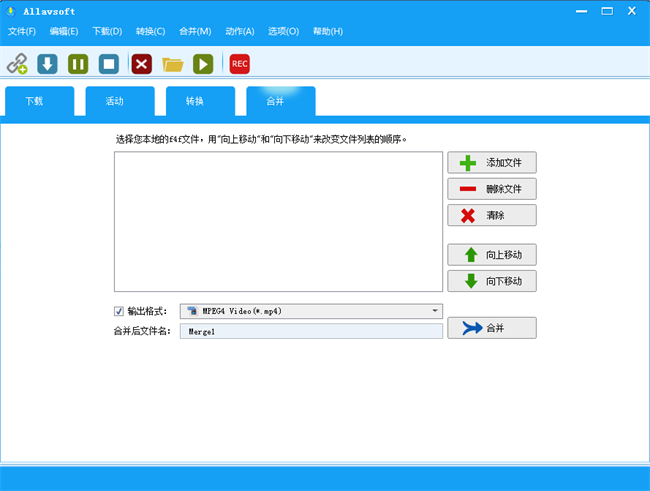650x491 pixels.
Task: Click the 合并后文件名 text field
Action: (x=311, y=331)
